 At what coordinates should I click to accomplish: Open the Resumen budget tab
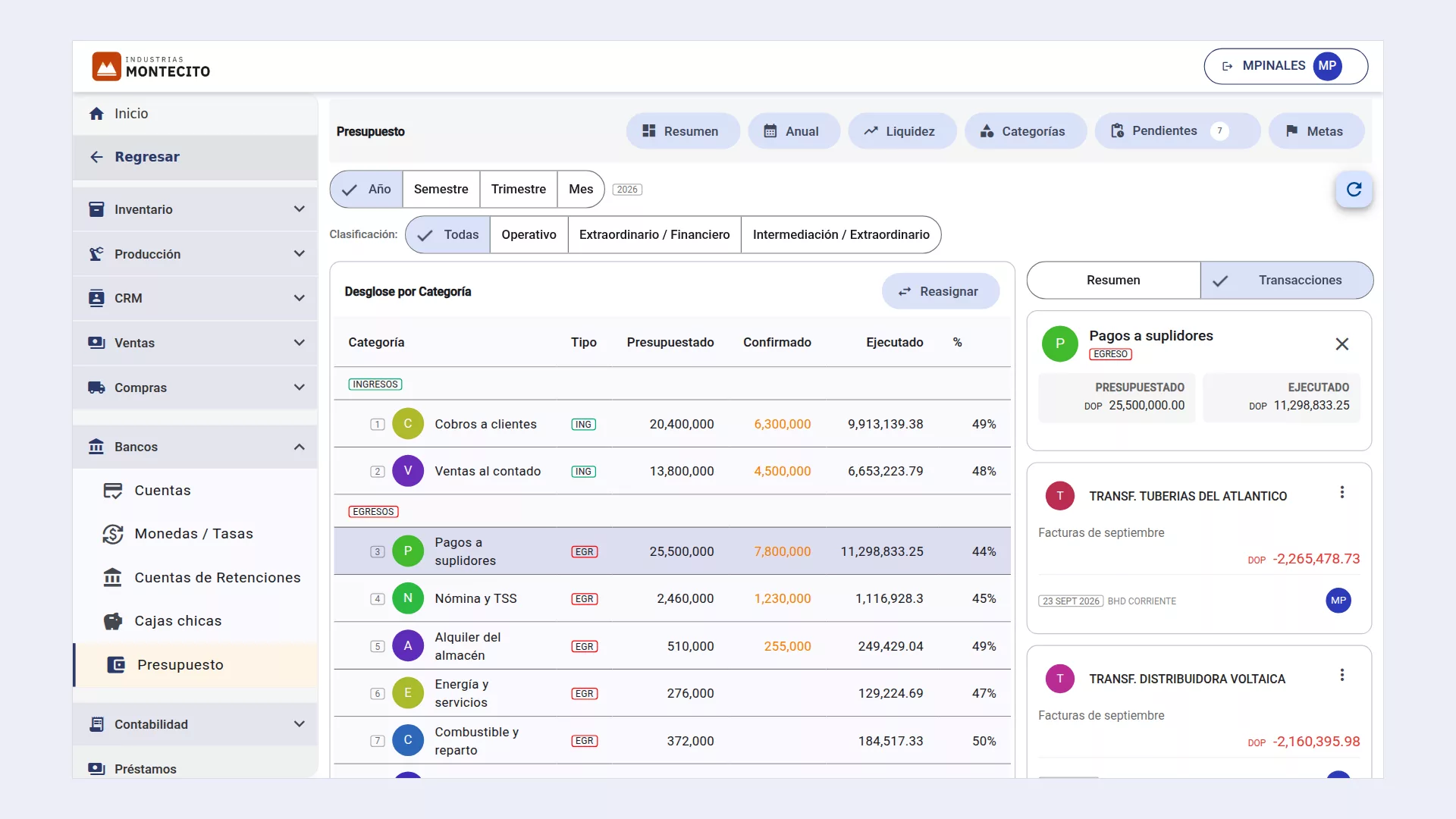point(682,131)
